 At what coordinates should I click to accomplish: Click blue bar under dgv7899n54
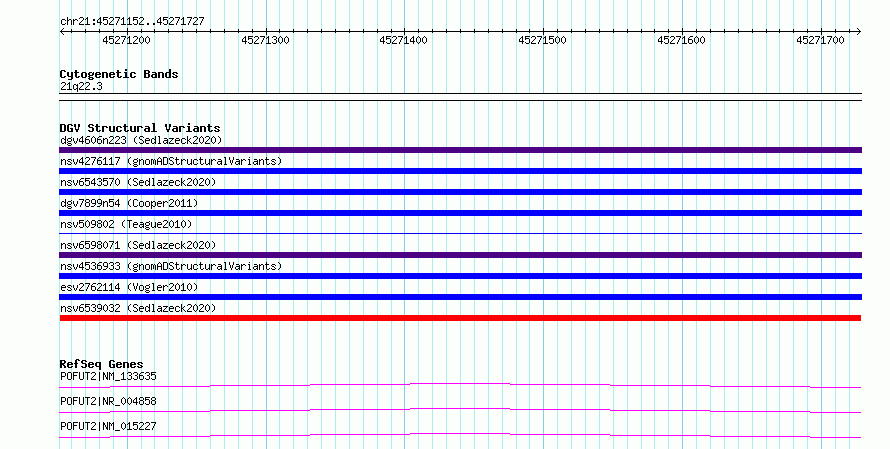pyautogui.click(x=460, y=213)
